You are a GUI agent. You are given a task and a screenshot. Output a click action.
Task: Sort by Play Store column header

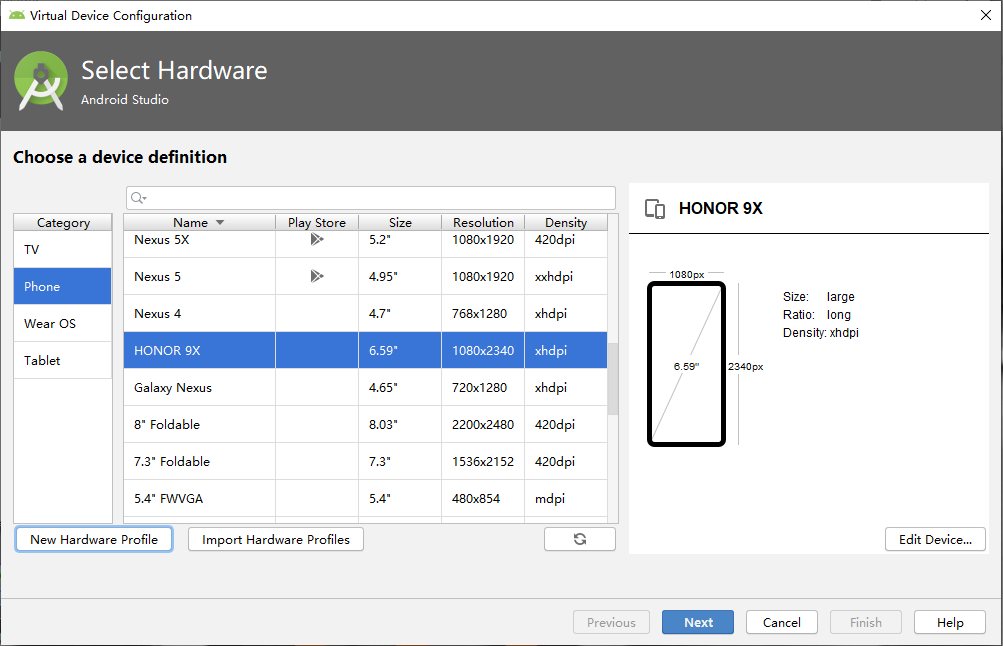317,223
